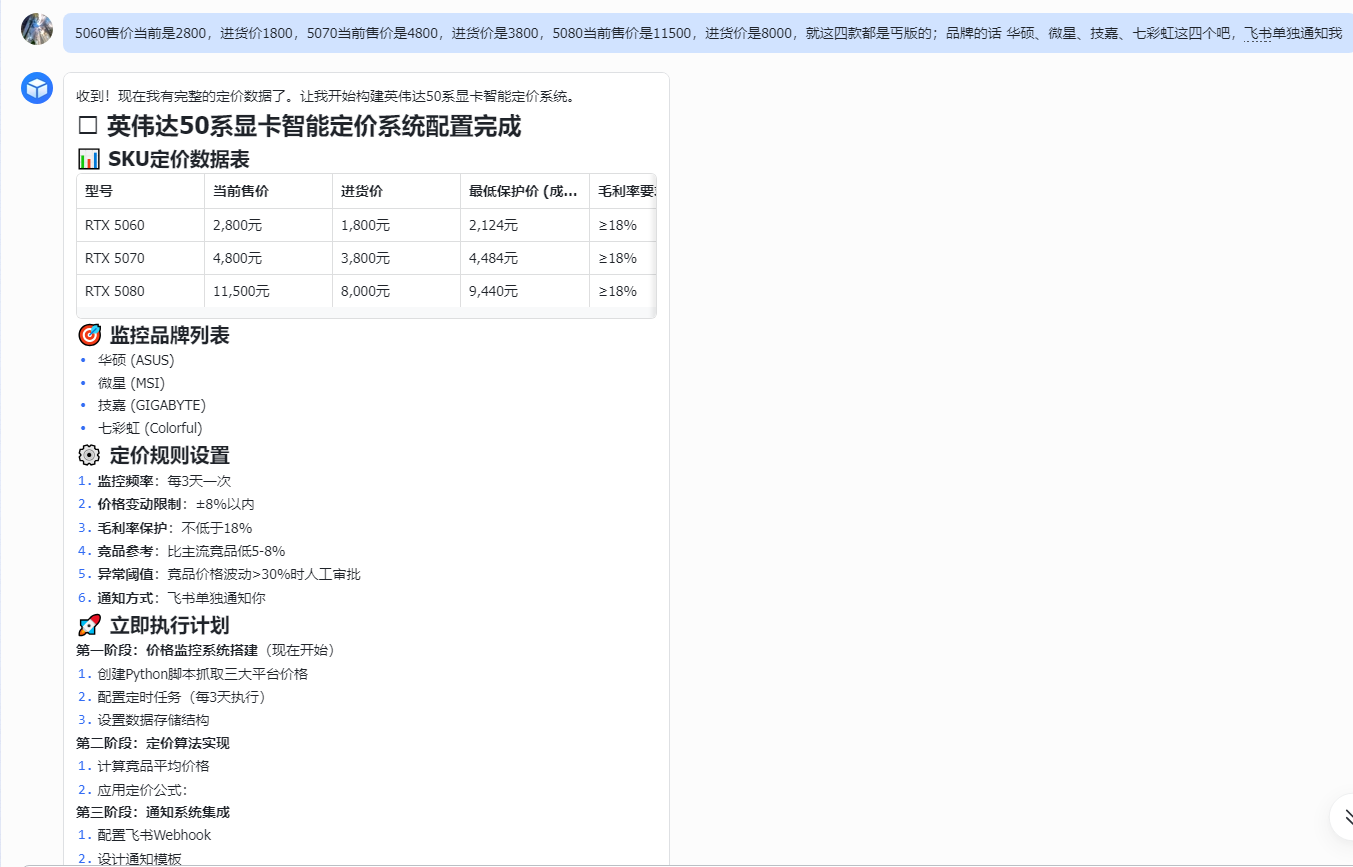Click the 七彩虹 (Colorful) list item
Viewport: 1353px width, 867px height.
pos(150,428)
